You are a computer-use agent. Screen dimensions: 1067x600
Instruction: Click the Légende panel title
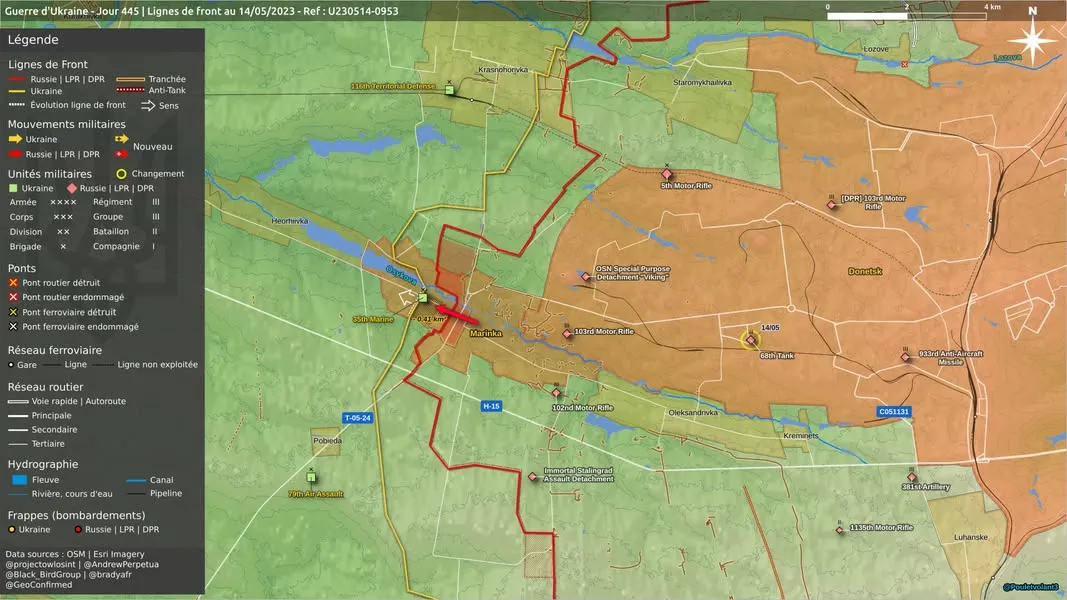[x=33, y=39]
